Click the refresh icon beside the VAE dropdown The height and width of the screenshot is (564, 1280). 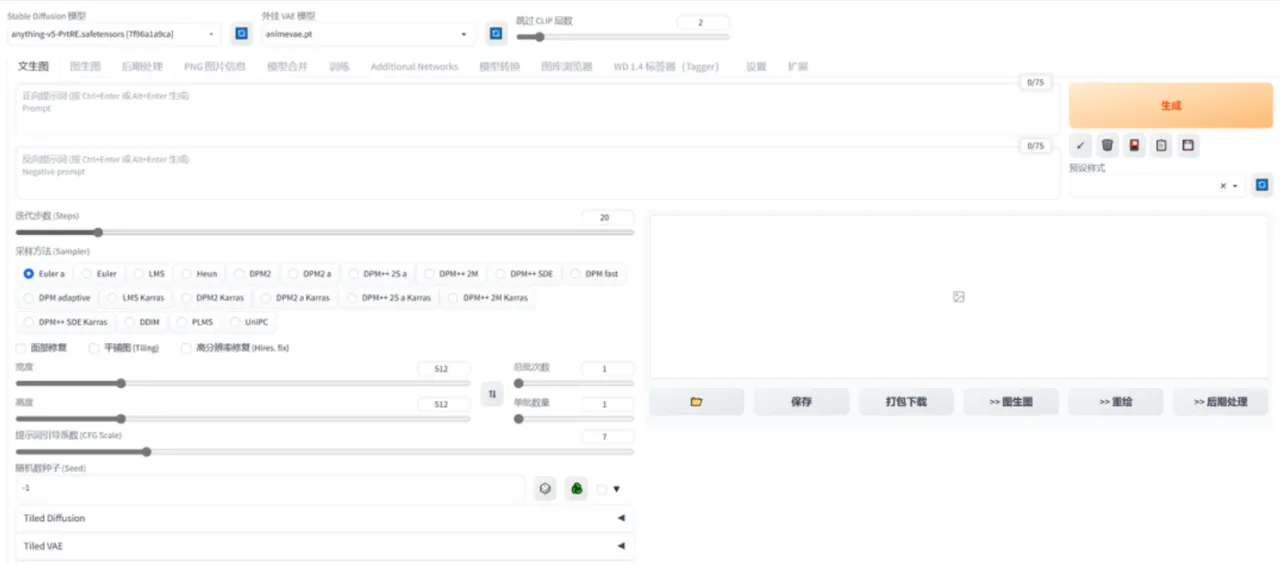point(496,34)
